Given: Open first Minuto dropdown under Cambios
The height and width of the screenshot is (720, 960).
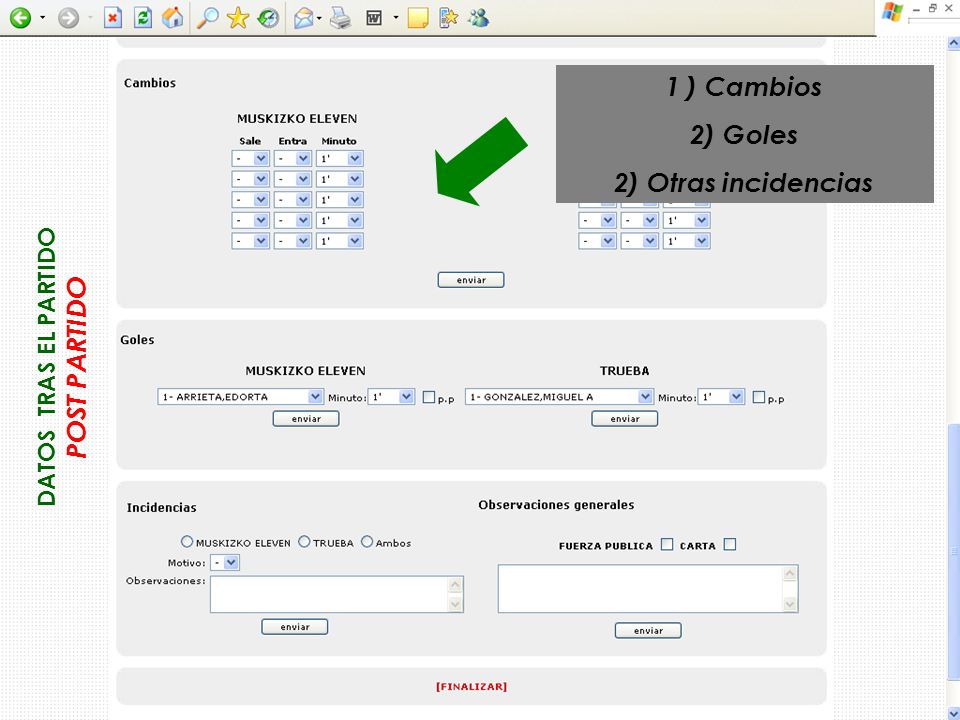Looking at the screenshot, I should (x=340, y=159).
